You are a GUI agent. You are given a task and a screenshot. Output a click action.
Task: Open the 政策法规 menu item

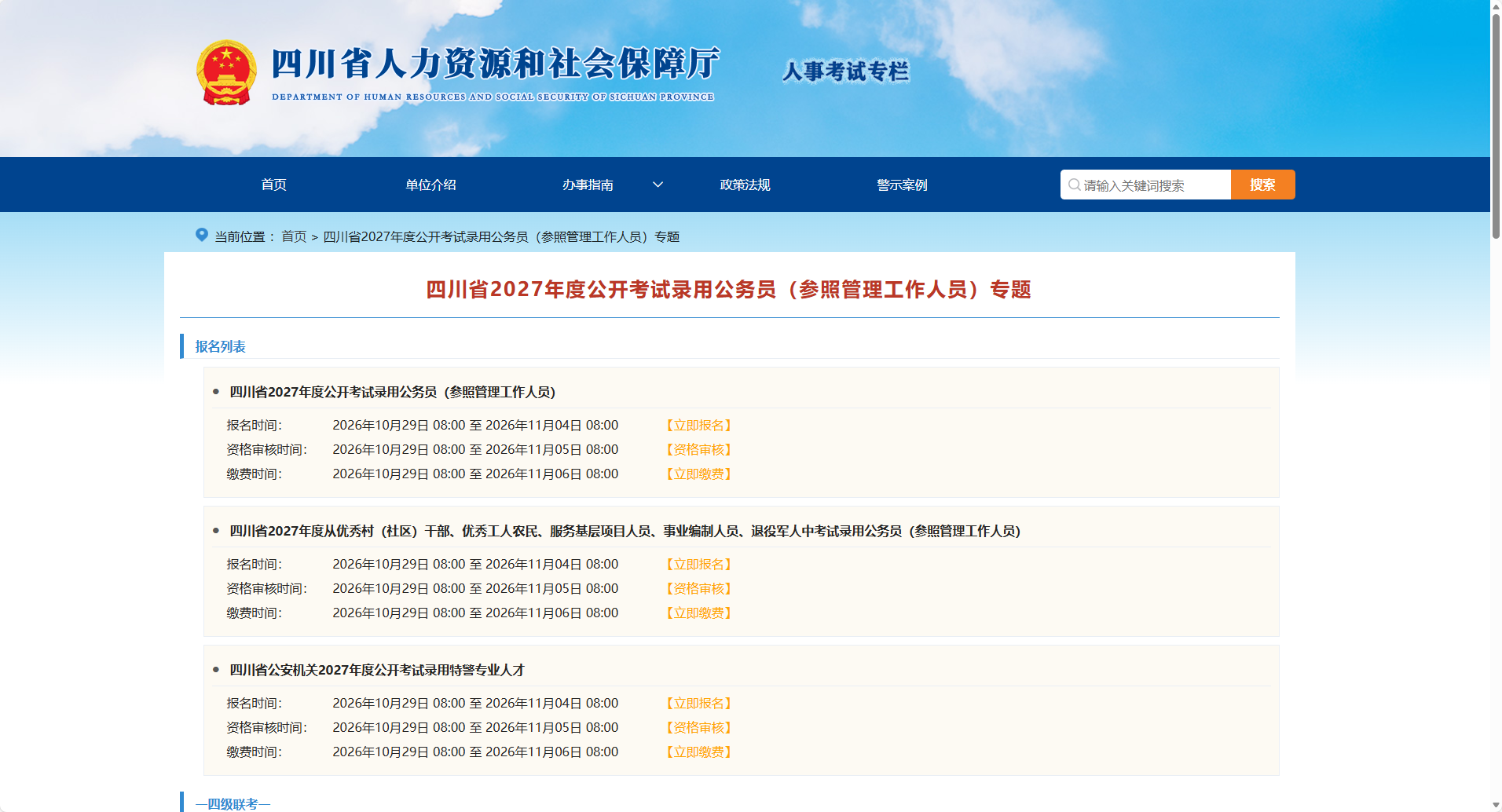pos(745,185)
